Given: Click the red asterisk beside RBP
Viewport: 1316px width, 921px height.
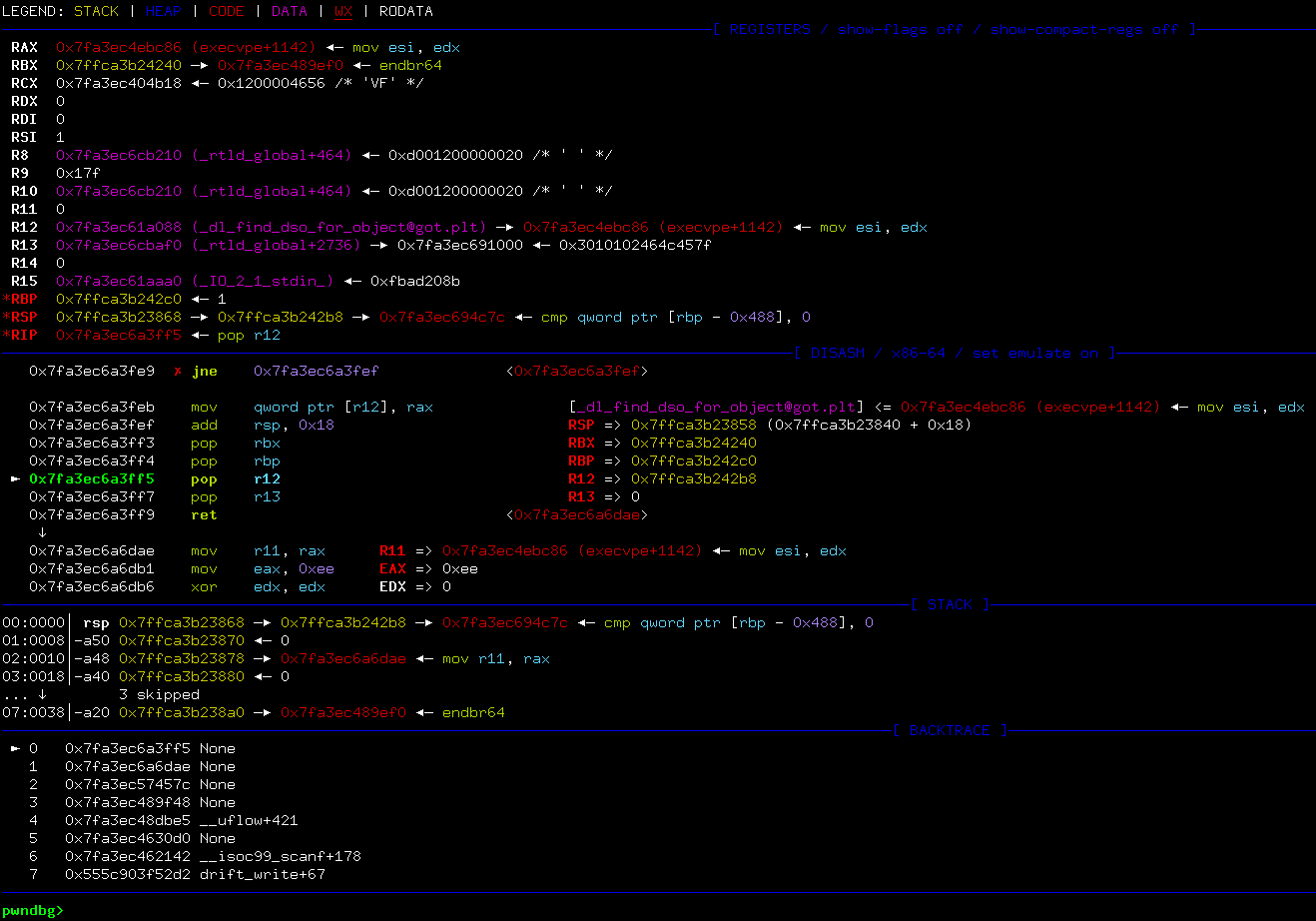Looking at the screenshot, I should (x=8, y=299).
